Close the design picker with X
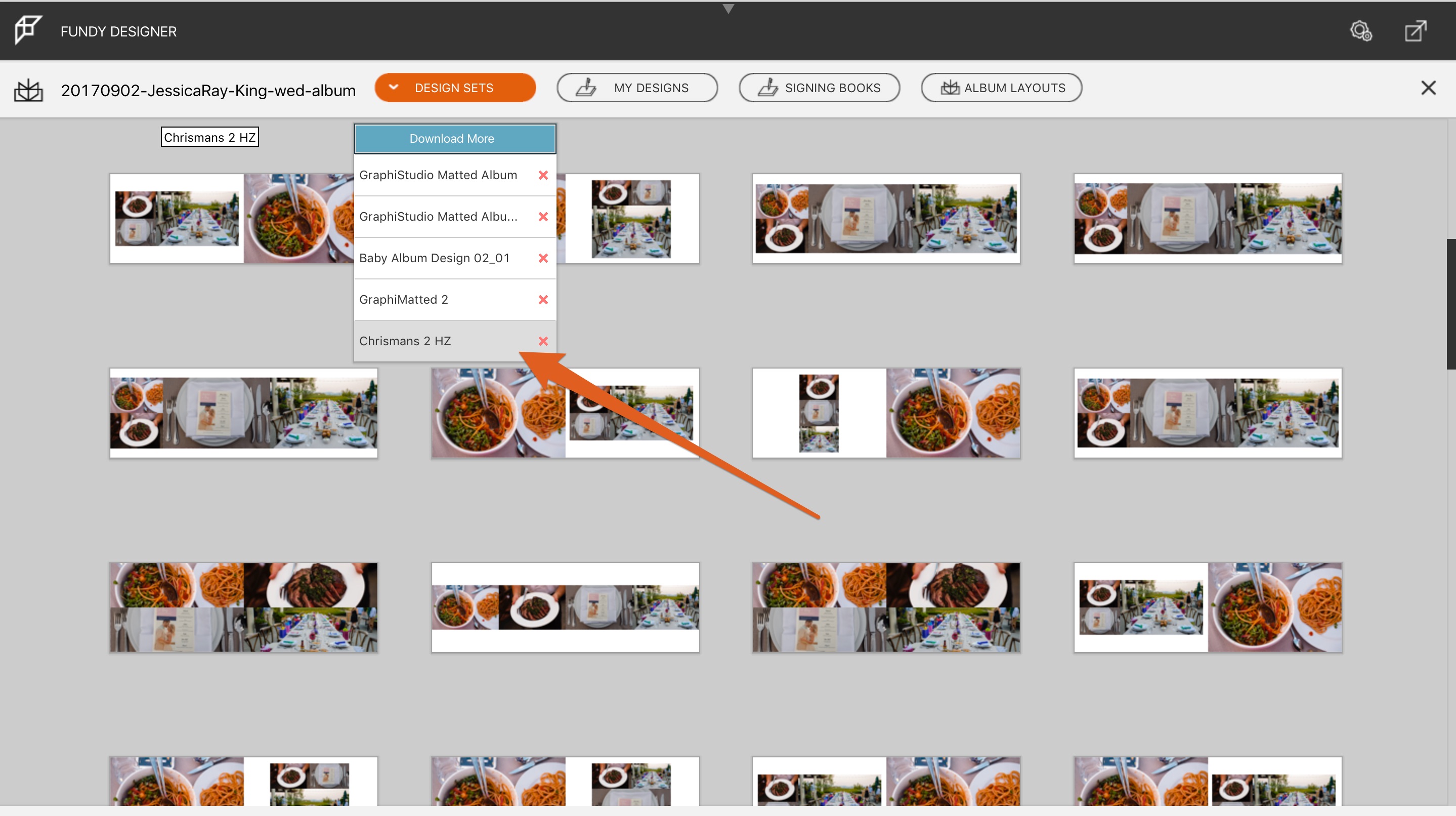This screenshot has height=816, width=1456. click(1428, 88)
